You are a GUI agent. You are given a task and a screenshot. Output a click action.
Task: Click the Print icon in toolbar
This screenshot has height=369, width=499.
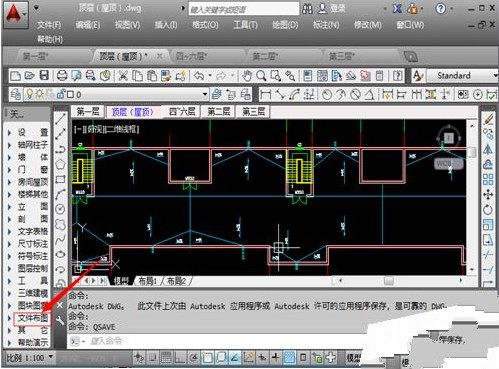pyautogui.click(x=62, y=76)
